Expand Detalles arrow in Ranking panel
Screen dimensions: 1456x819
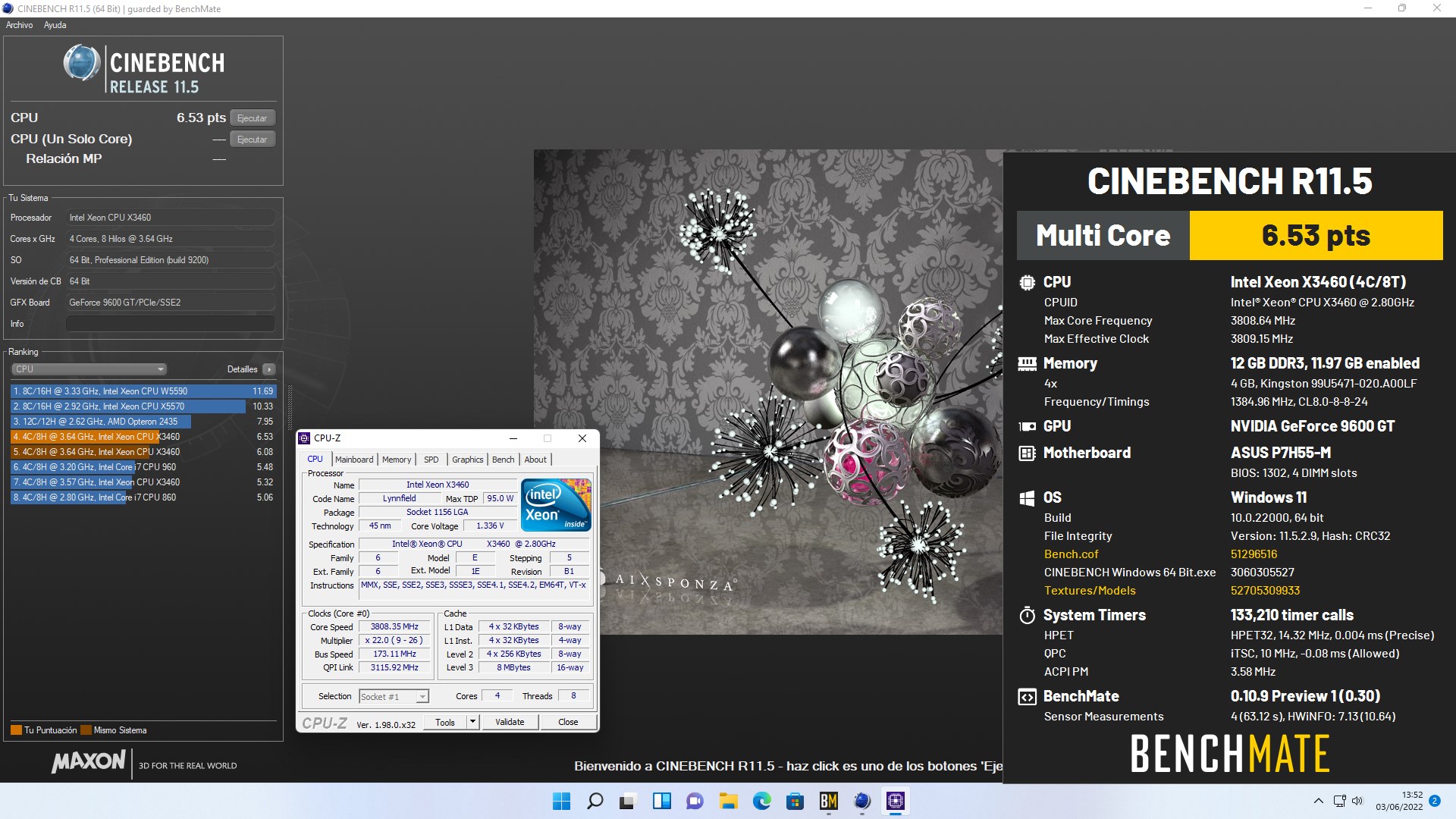click(269, 369)
